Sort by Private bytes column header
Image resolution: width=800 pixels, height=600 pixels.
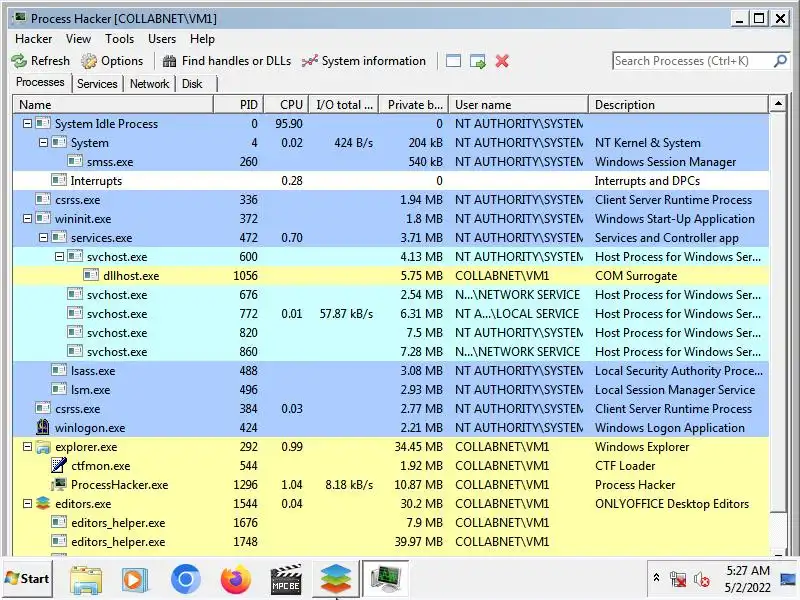414,105
